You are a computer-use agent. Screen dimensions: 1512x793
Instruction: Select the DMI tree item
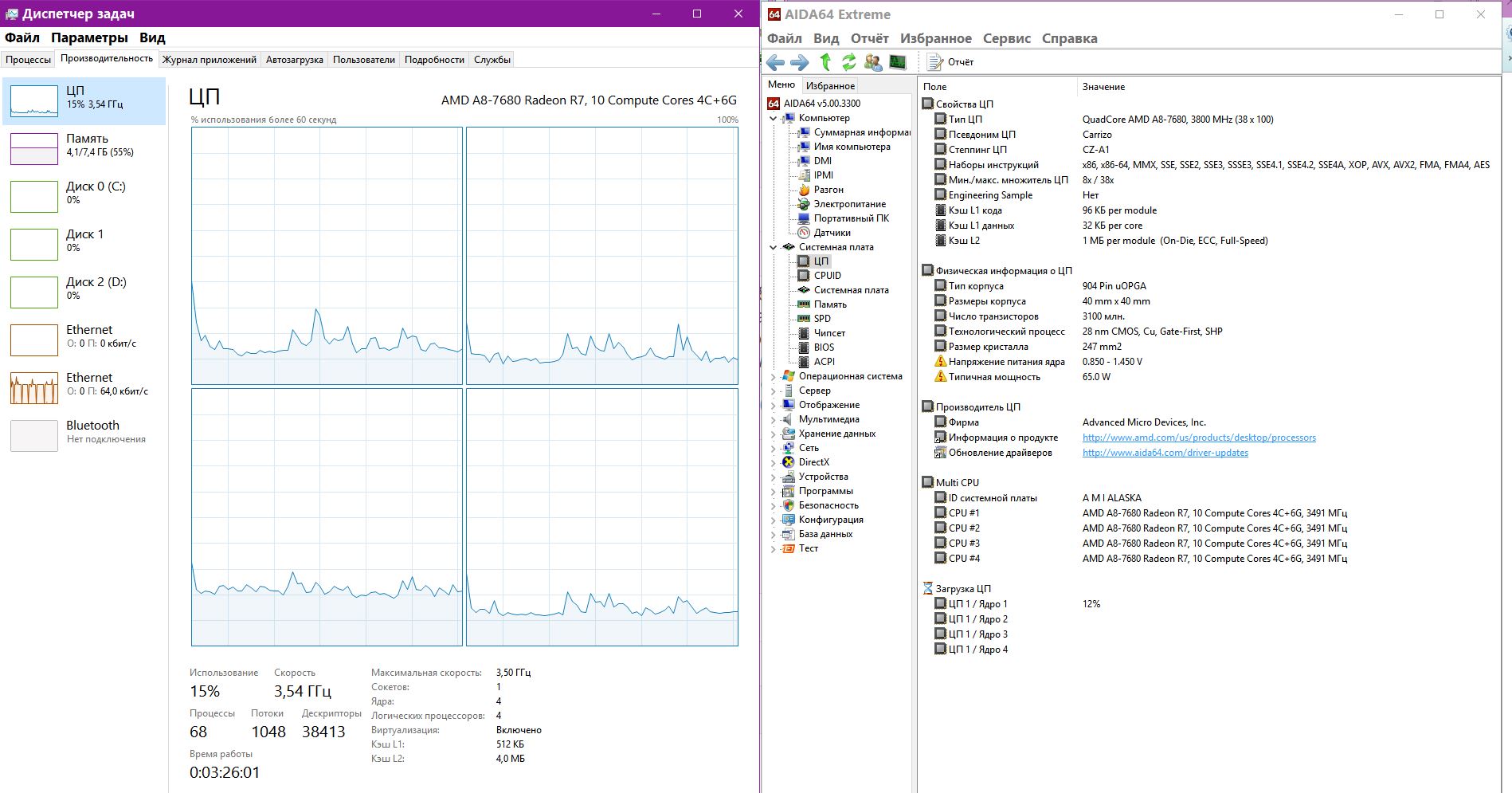click(815, 161)
